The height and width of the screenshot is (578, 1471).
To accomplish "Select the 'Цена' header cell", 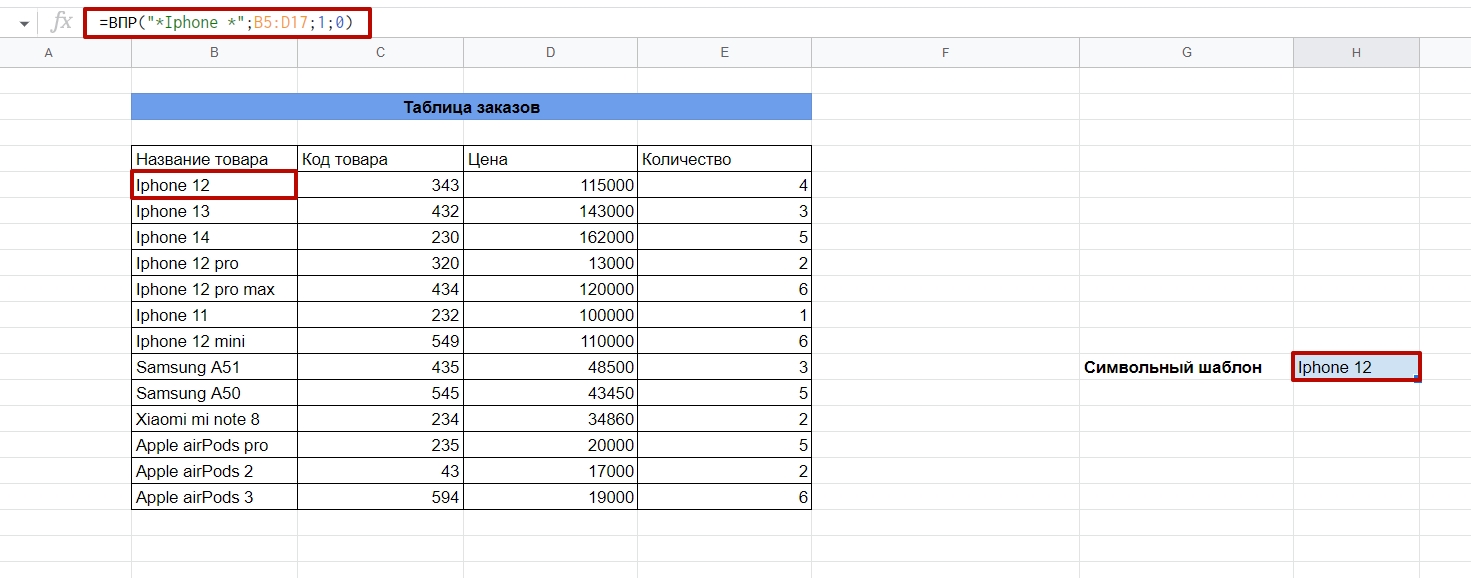I will (550, 159).
